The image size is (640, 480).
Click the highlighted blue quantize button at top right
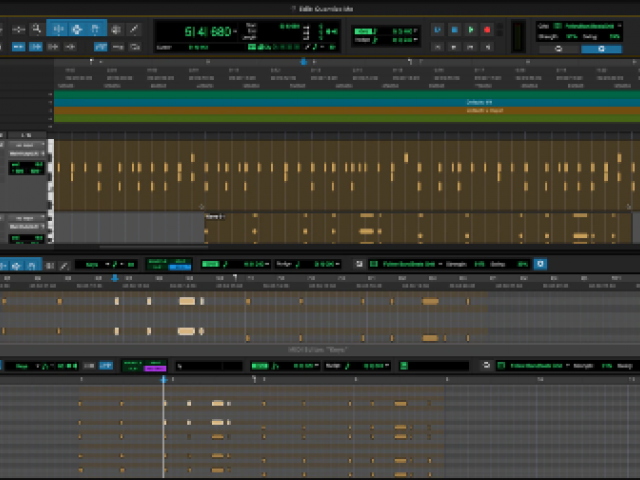(x=601, y=49)
